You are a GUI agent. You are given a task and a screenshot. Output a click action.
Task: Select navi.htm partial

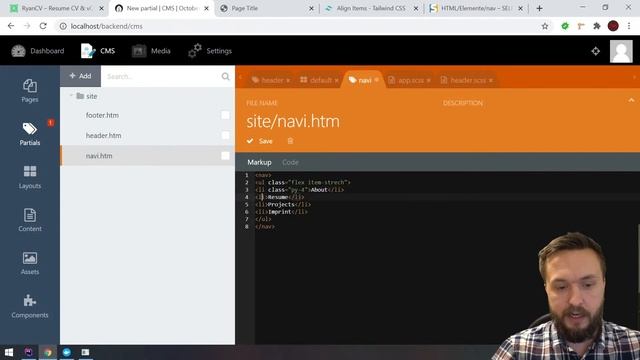(x=99, y=156)
